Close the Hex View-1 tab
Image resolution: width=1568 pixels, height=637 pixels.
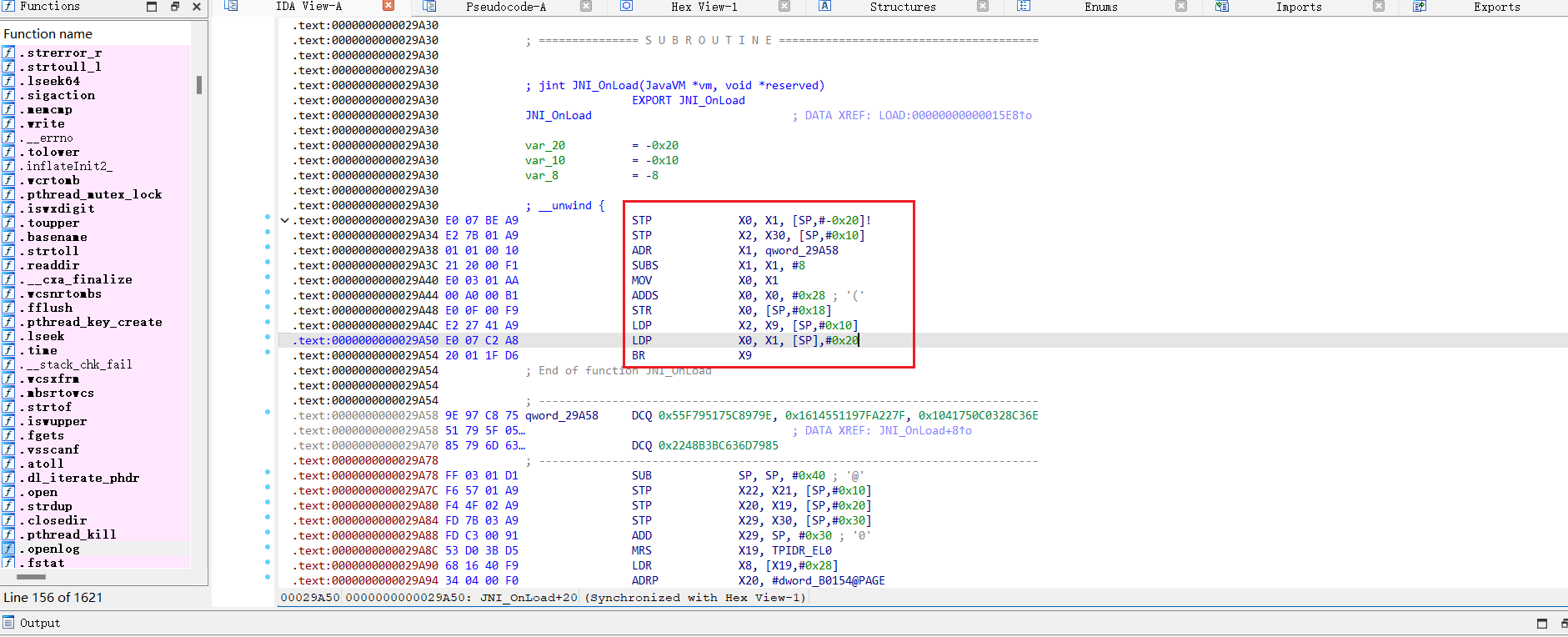[x=784, y=6]
